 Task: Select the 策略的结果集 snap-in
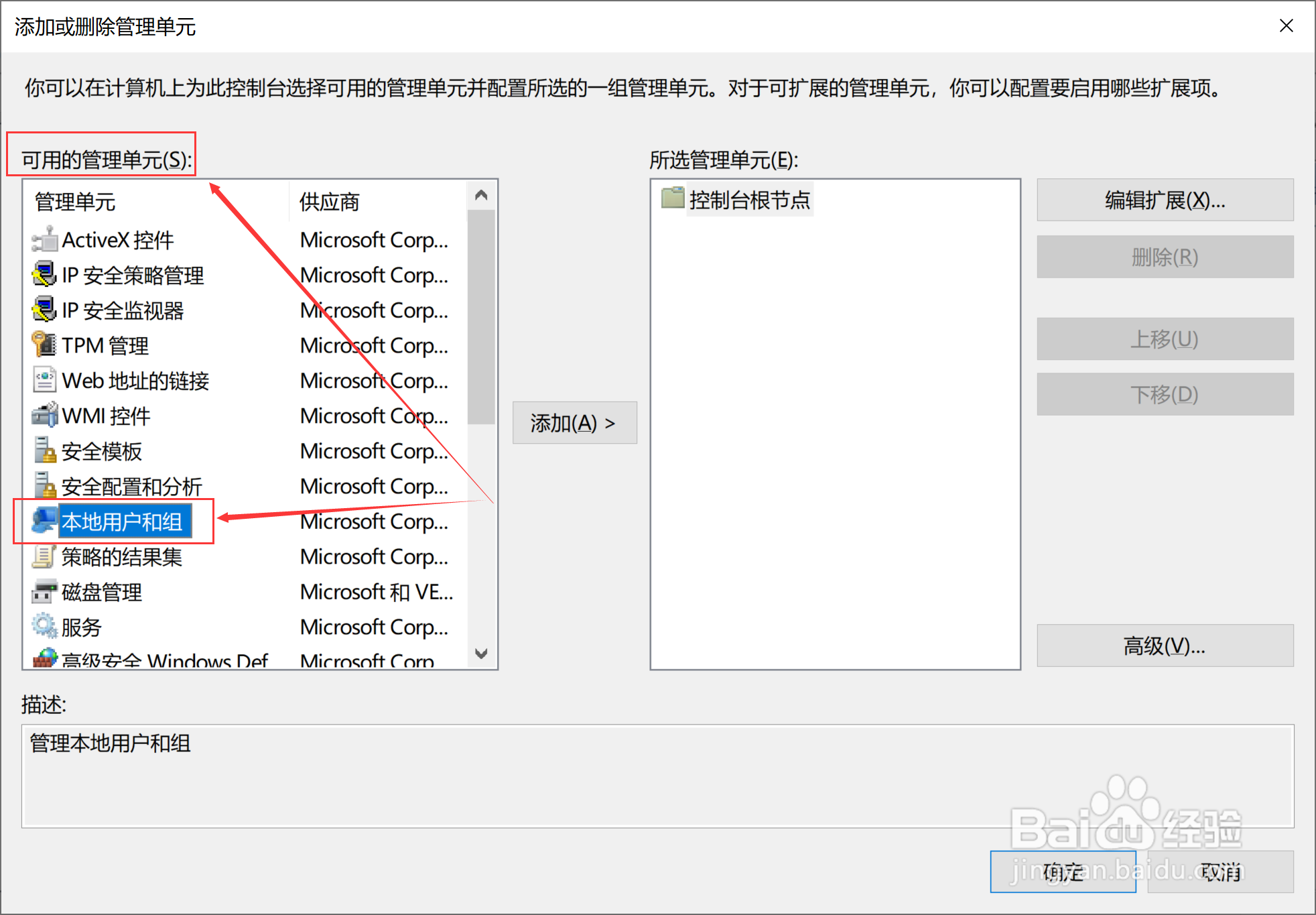tap(121, 557)
